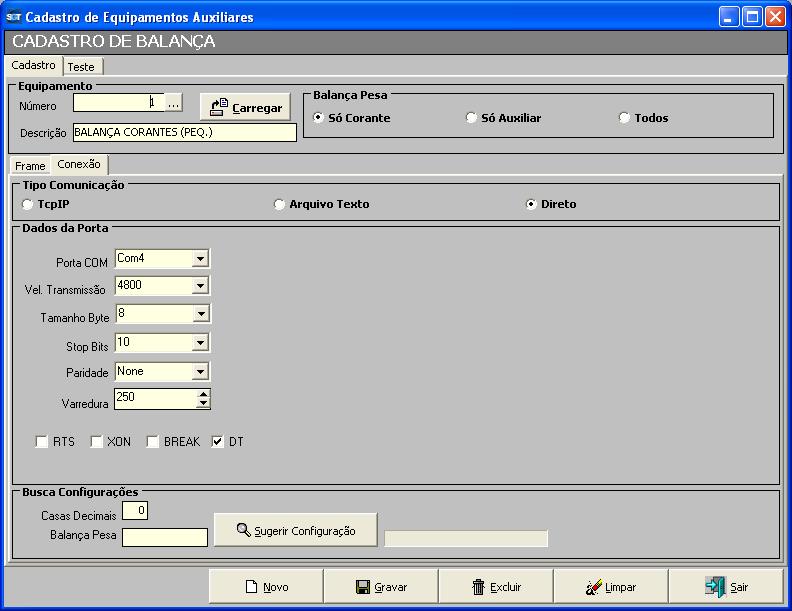This screenshot has width=792, height=611.
Task: Click Excluir trash can button
Action: [x=496, y=587]
